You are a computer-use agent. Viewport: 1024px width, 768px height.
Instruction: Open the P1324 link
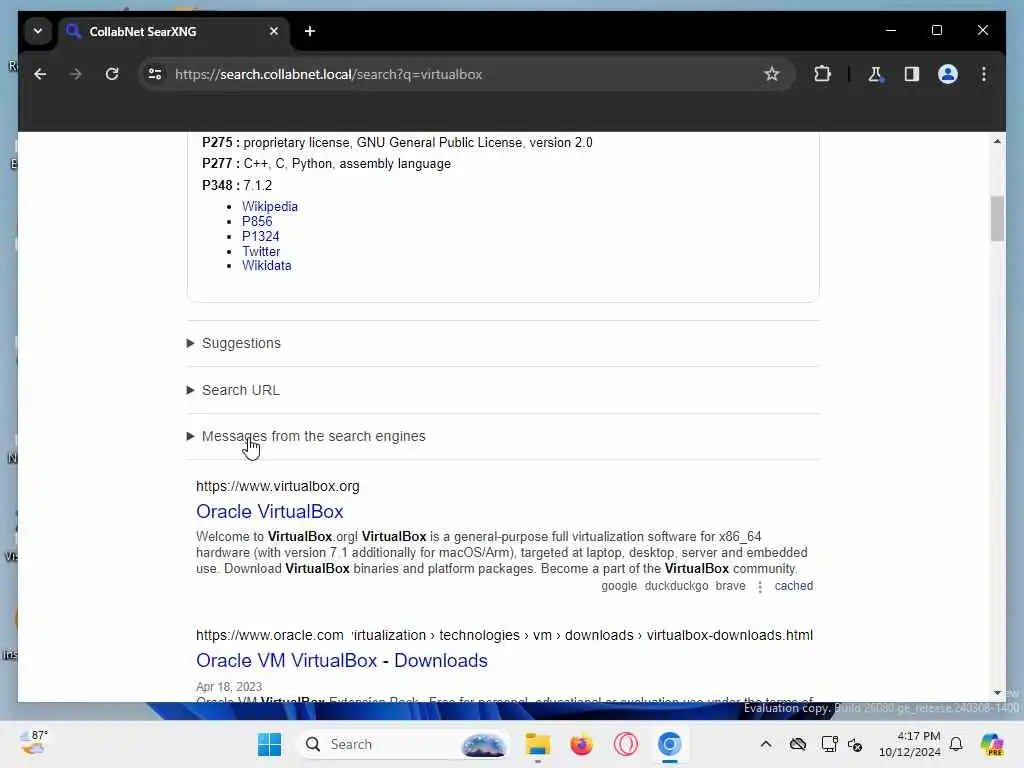pyautogui.click(x=261, y=236)
